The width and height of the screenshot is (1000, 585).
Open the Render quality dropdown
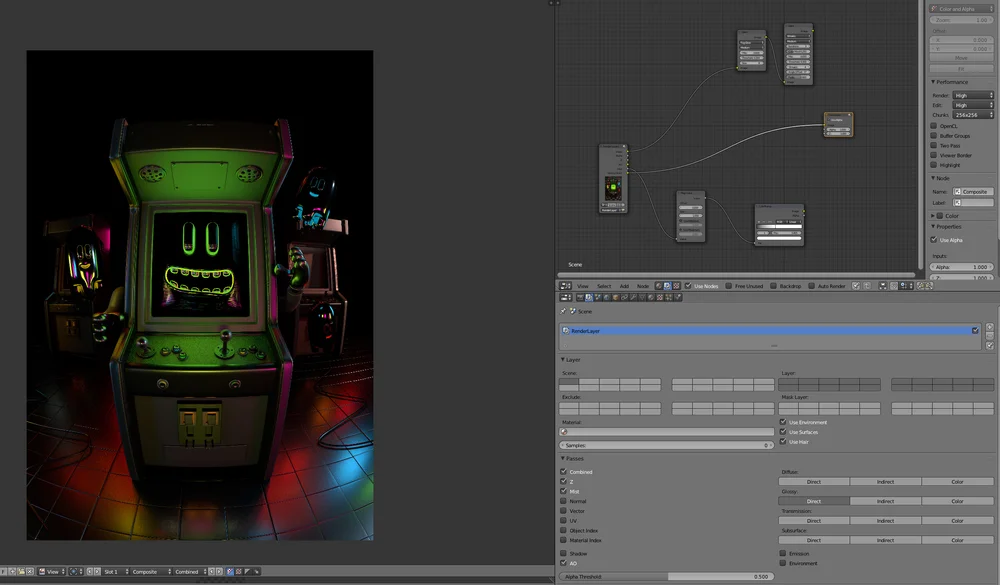click(x=972, y=95)
